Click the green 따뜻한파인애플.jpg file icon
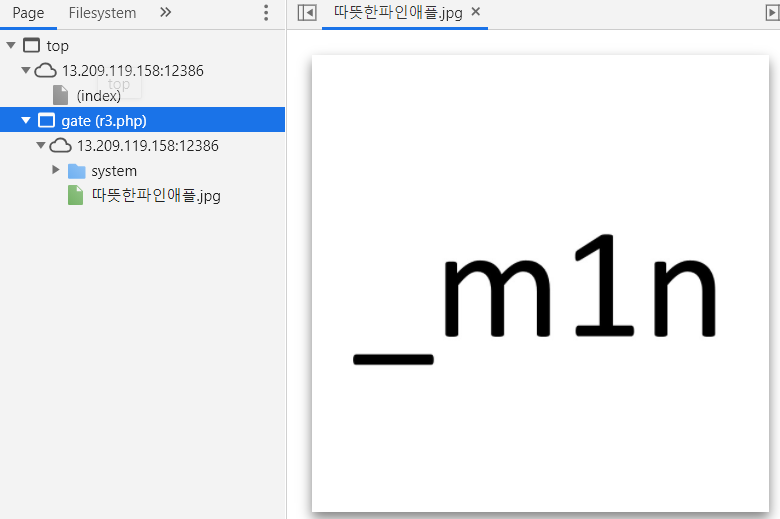 75,195
